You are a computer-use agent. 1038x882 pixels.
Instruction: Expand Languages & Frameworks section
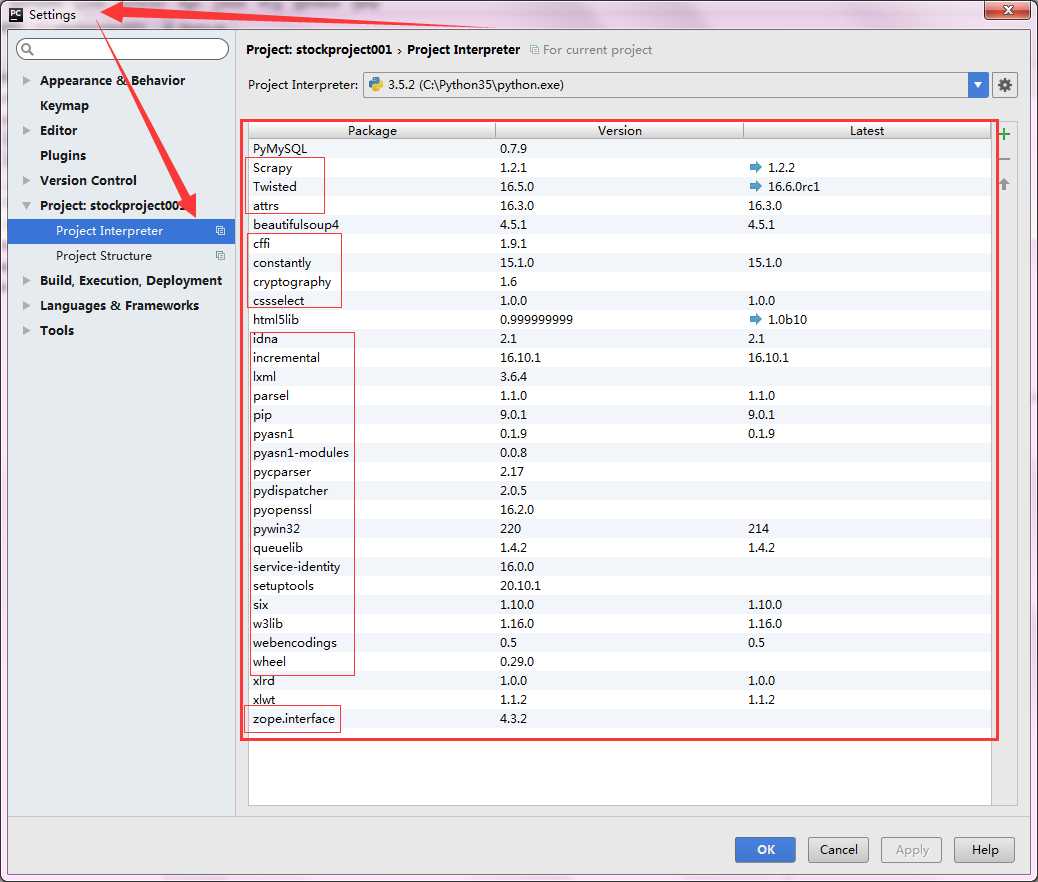26,305
